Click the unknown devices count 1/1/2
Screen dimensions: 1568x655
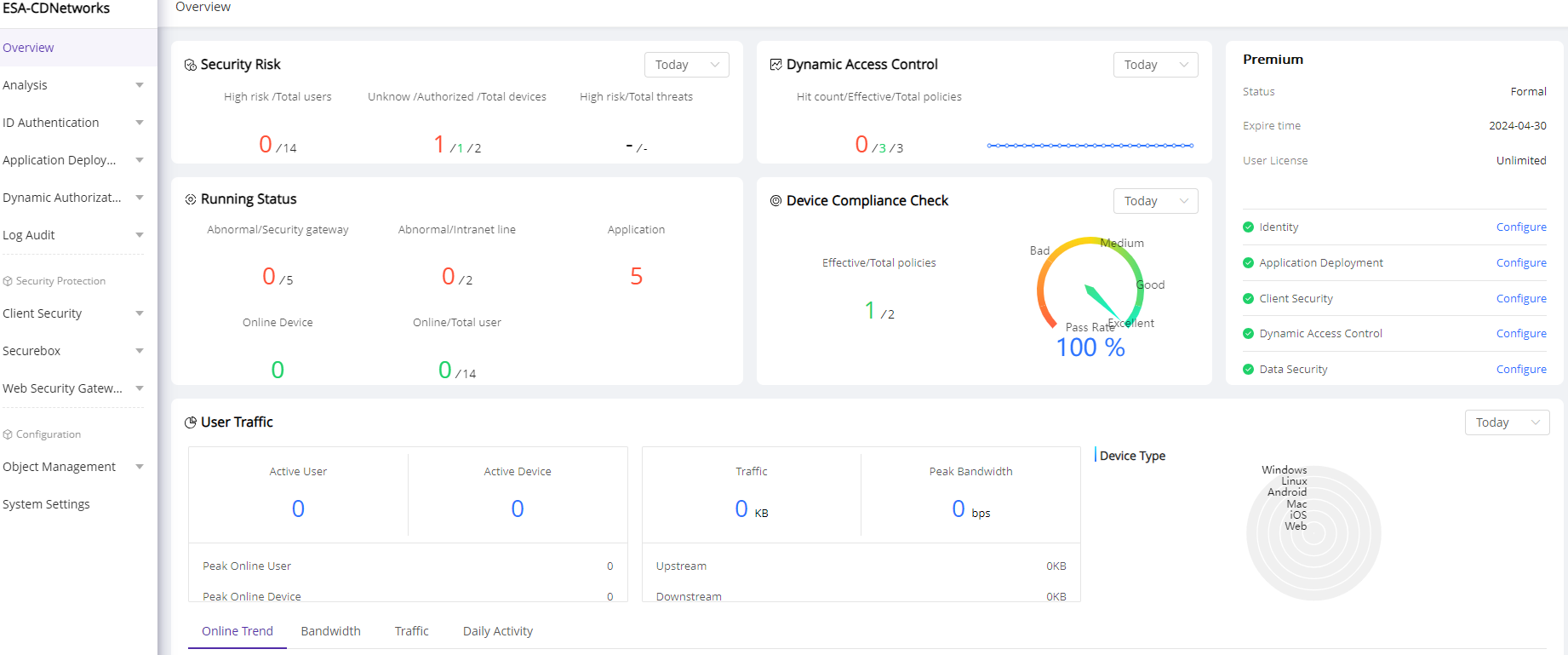[x=457, y=145]
